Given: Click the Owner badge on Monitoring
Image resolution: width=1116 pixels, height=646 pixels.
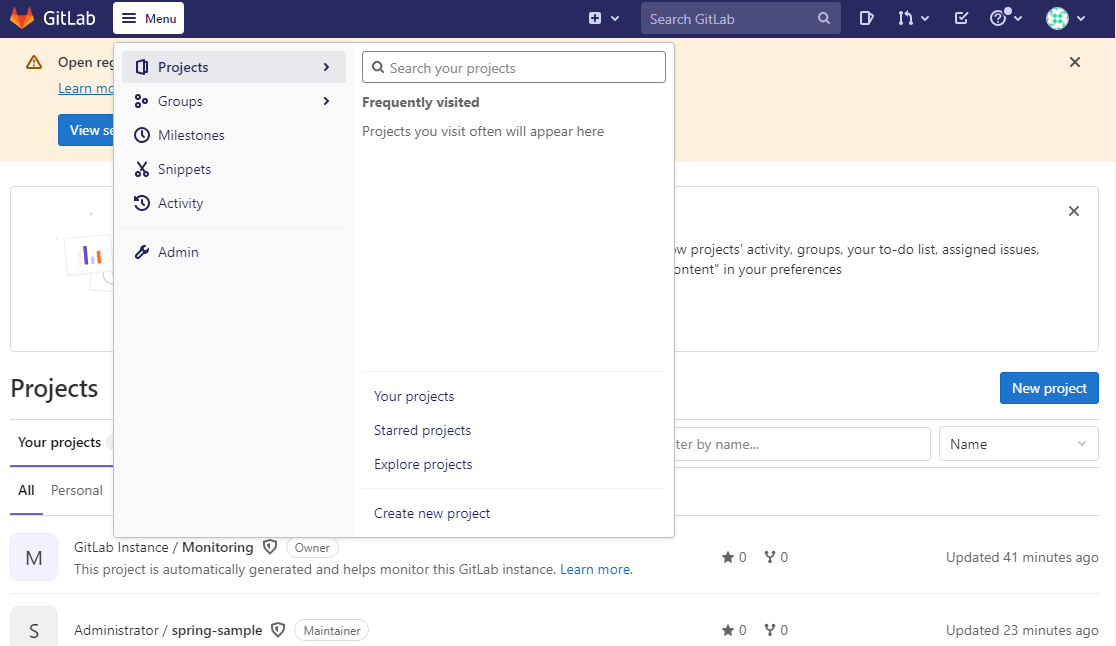Looking at the screenshot, I should click(312, 548).
